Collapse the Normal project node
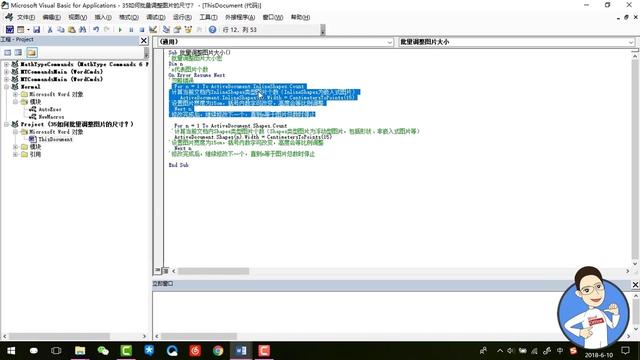The width and height of the screenshot is (640, 360). 7,87
